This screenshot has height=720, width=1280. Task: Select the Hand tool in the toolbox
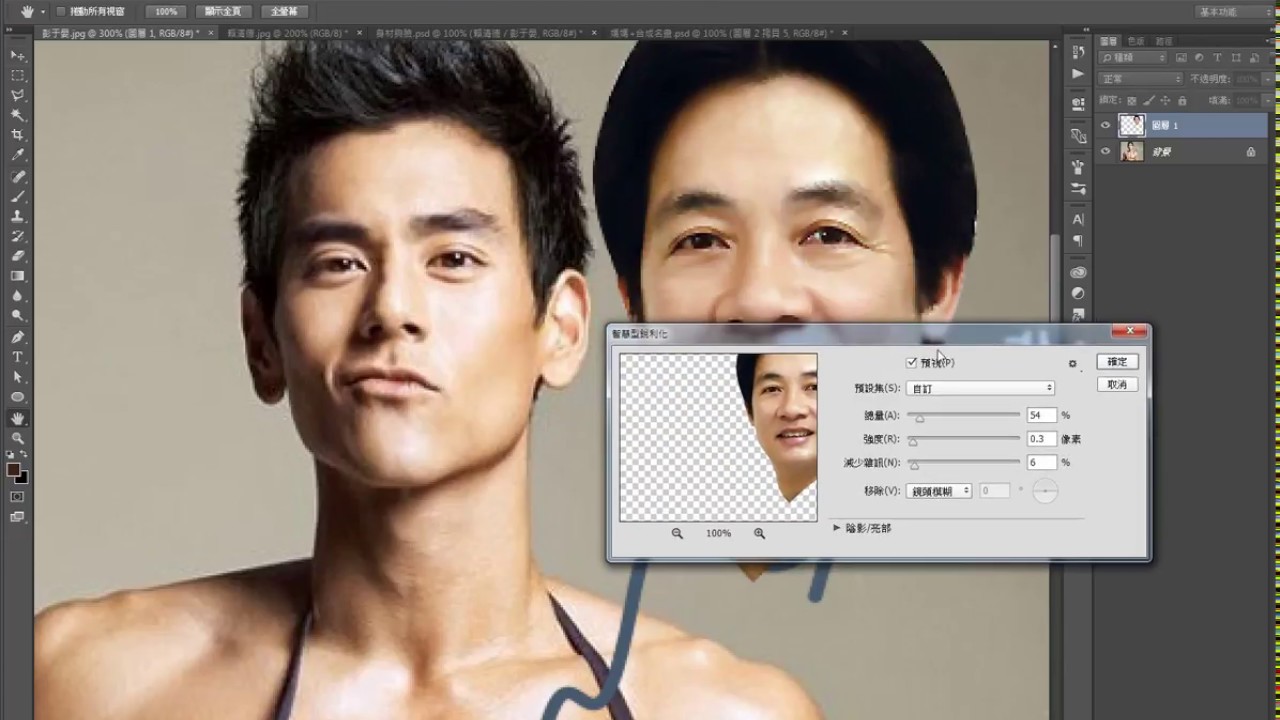(18, 418)
